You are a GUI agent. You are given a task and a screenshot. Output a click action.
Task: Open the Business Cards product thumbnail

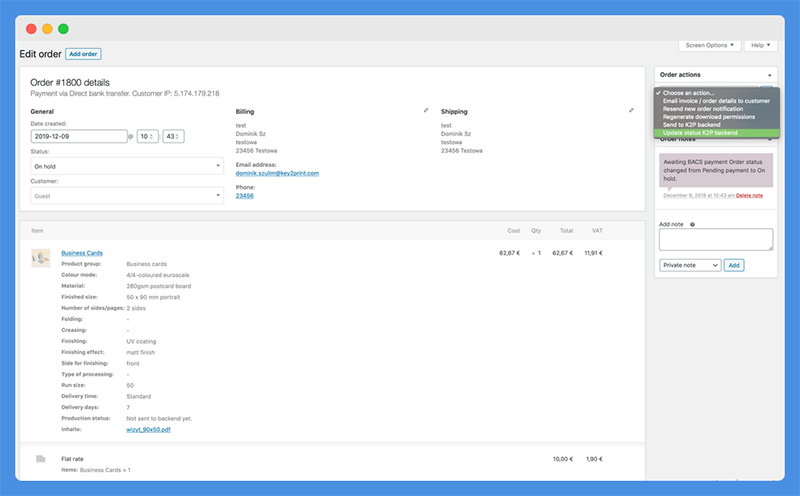point(41,258)
